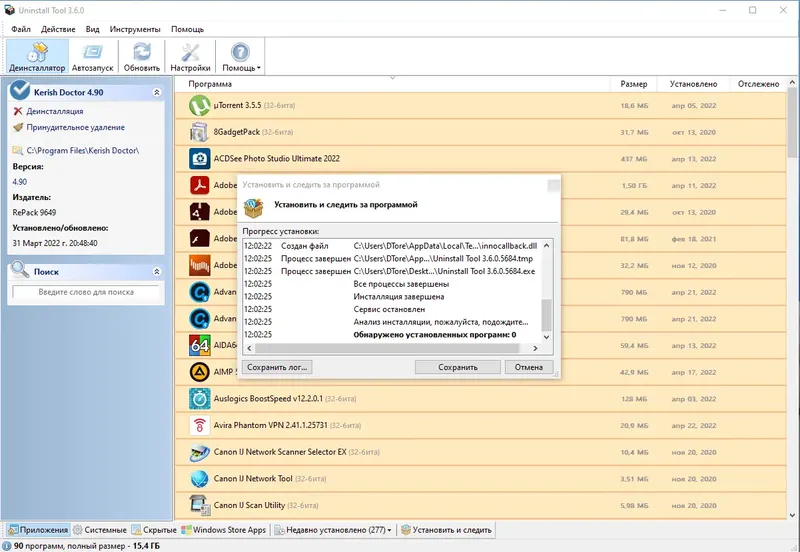Click status bar info icon

click(7, 546)
